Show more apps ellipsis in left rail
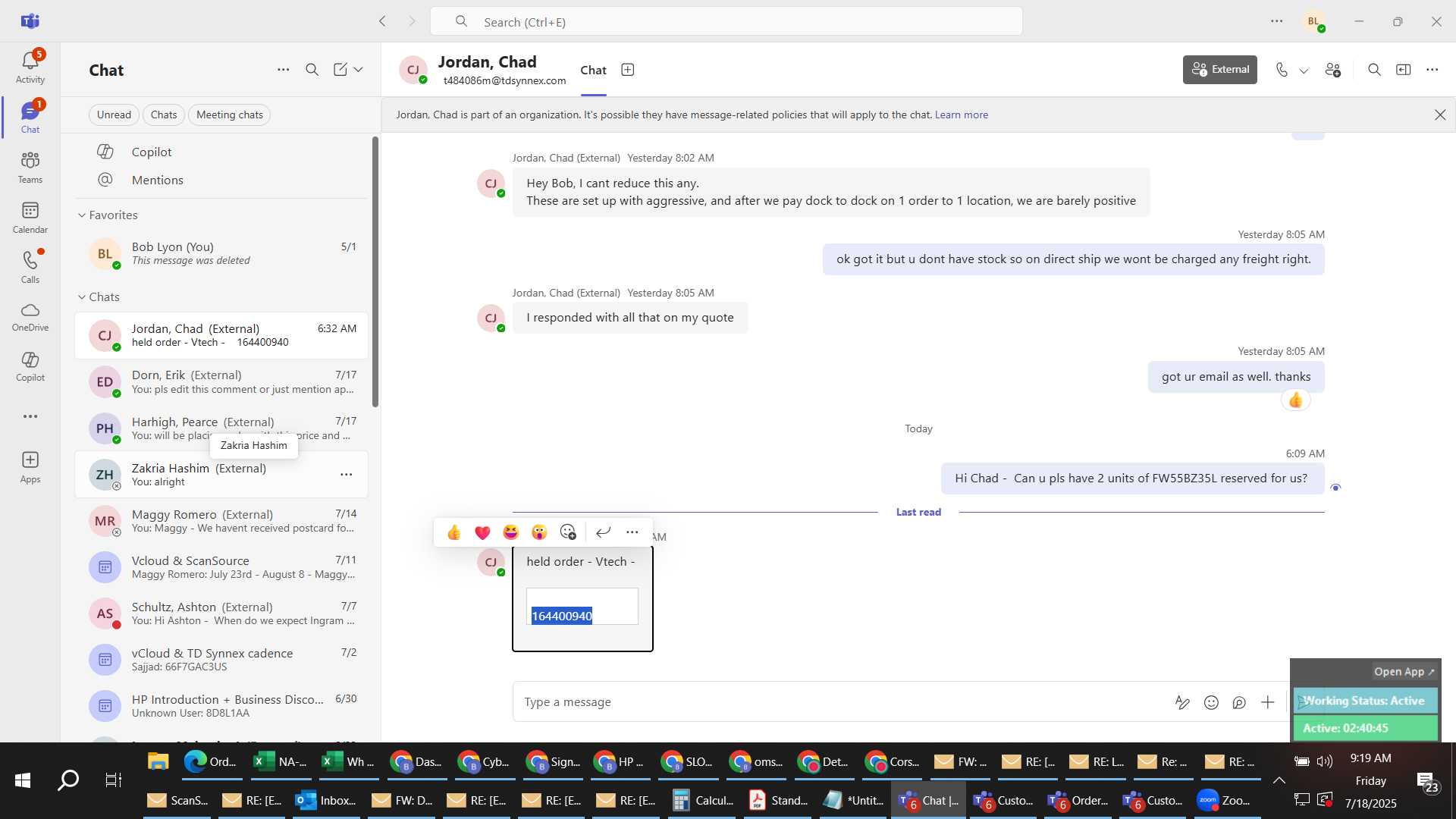The height and width of the screenshot is (819, 1456). (30, 416)
